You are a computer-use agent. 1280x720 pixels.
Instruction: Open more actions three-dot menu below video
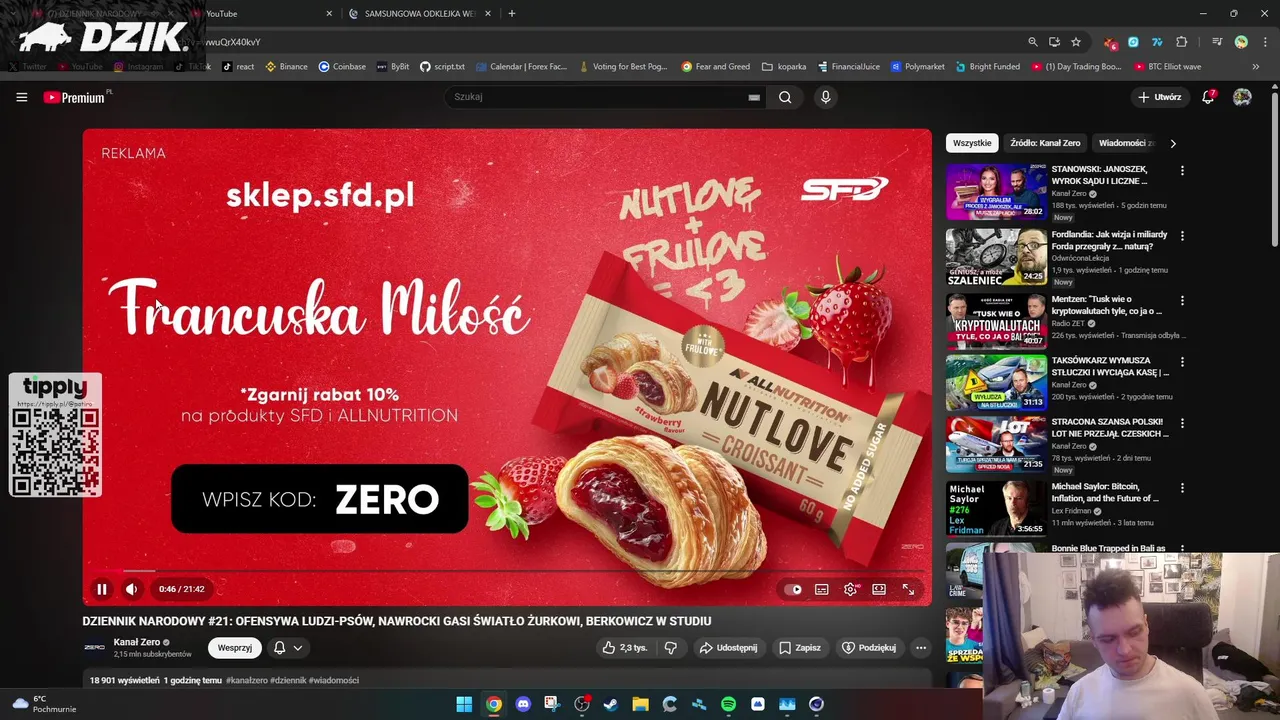921,648
